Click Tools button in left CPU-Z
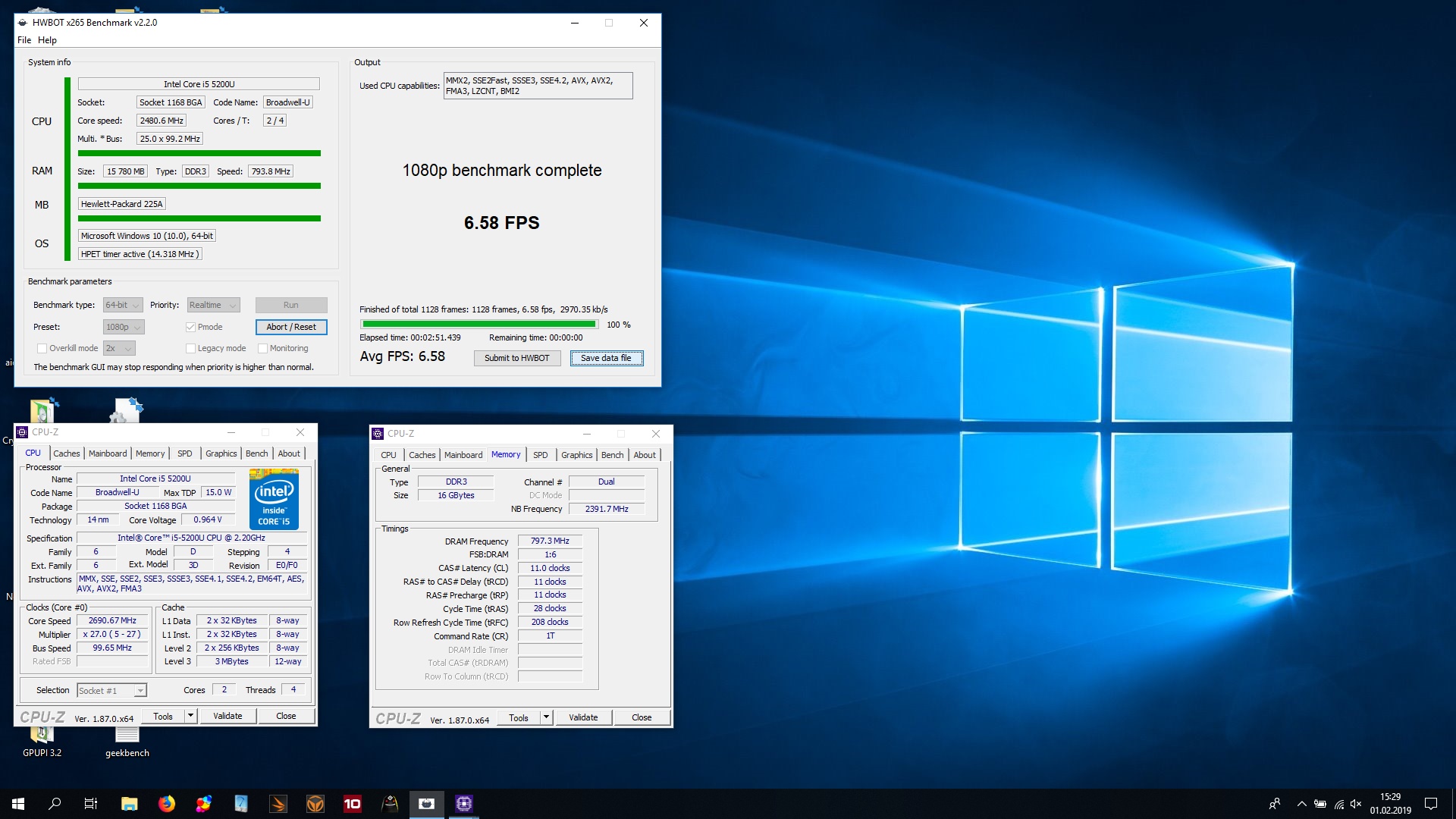The height and width of the screenshot is (819, 1456). 163,716
